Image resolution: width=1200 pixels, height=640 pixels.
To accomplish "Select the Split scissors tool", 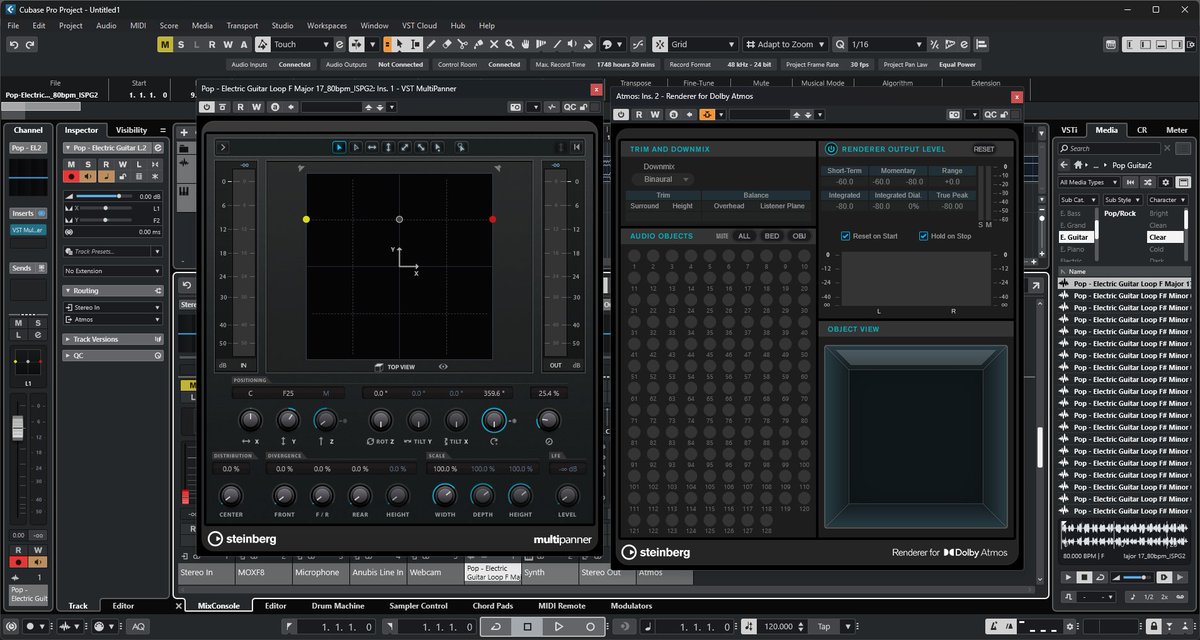I will [462, 44].
